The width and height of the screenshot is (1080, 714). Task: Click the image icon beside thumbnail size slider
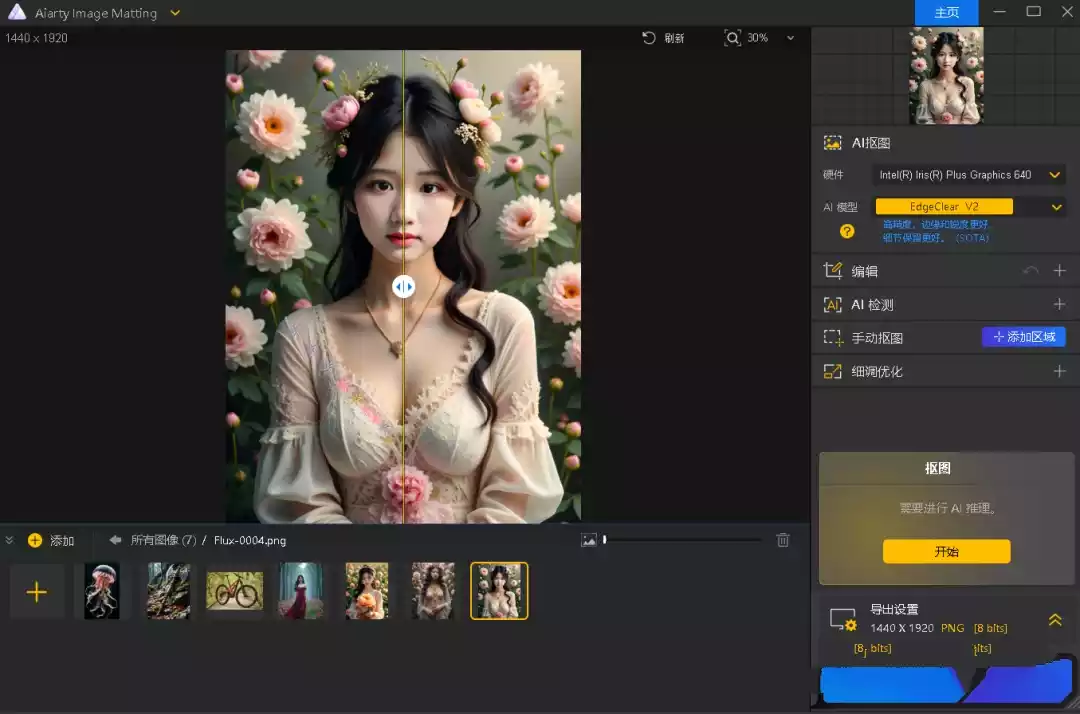click(x=589, y=540)
